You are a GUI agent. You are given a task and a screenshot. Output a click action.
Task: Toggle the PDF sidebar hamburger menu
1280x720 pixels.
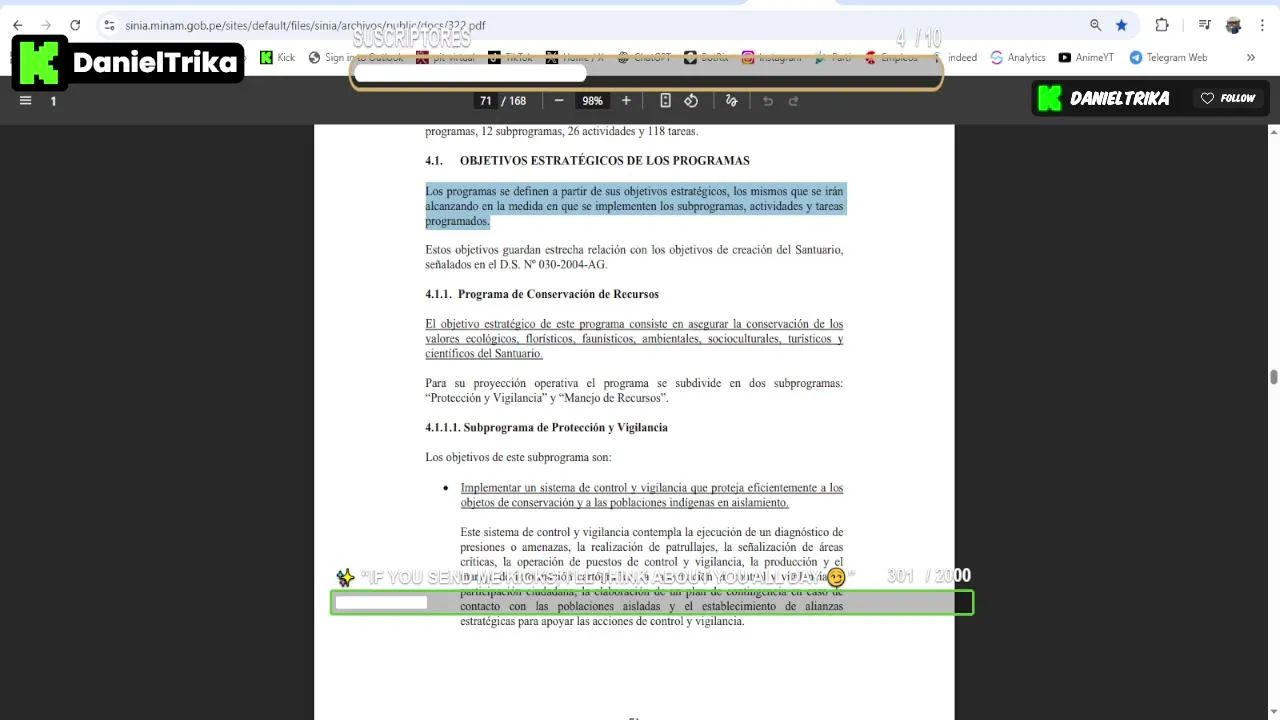26,100
